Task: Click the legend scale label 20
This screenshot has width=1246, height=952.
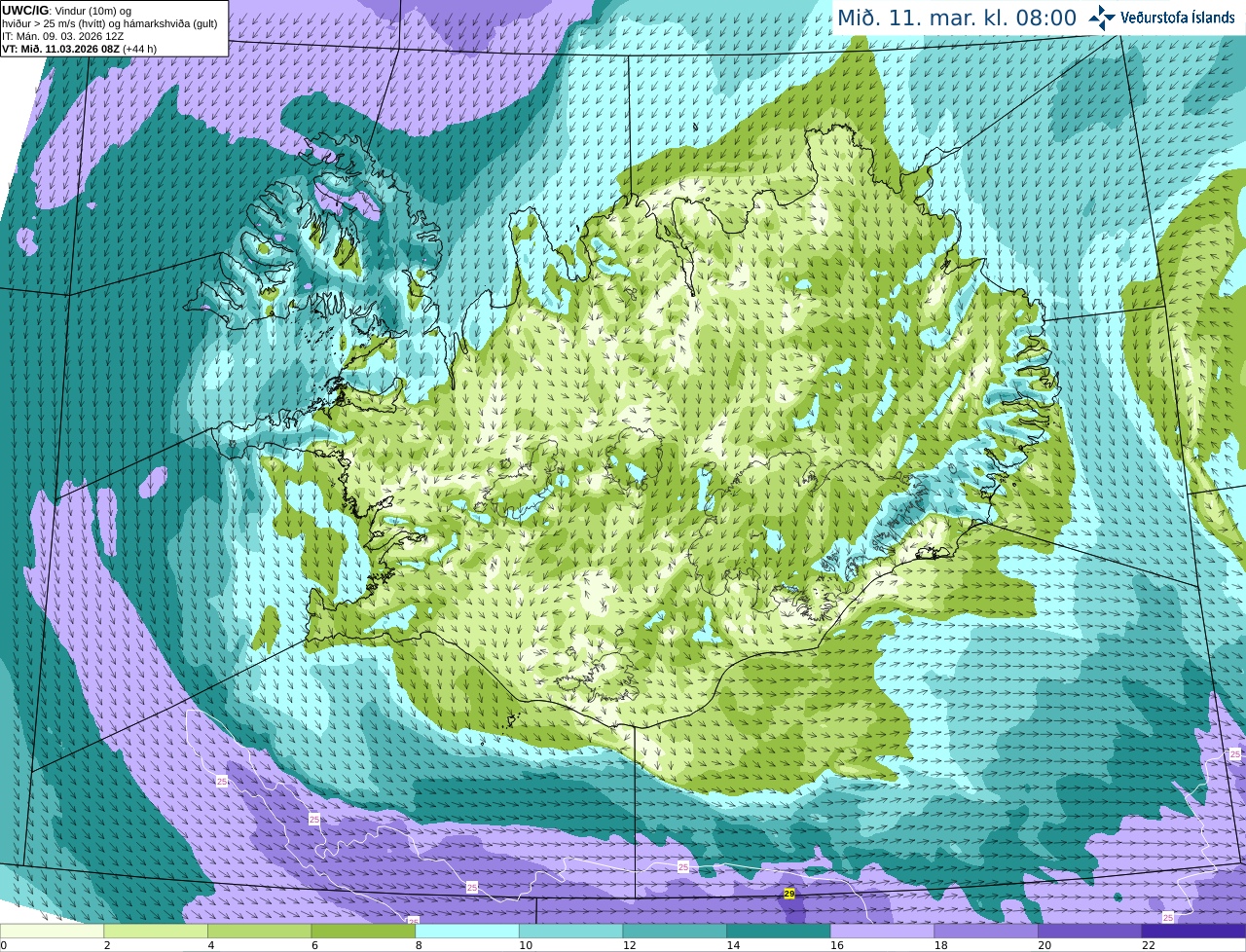Action: tap(1044, 945)
